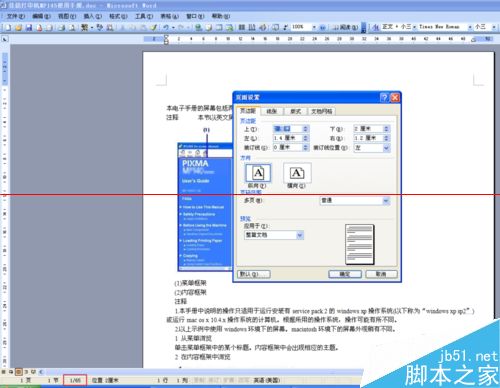Screen dimensions: 500x388
Task: Open the 编辑 Edit menu
Action: 41,16
